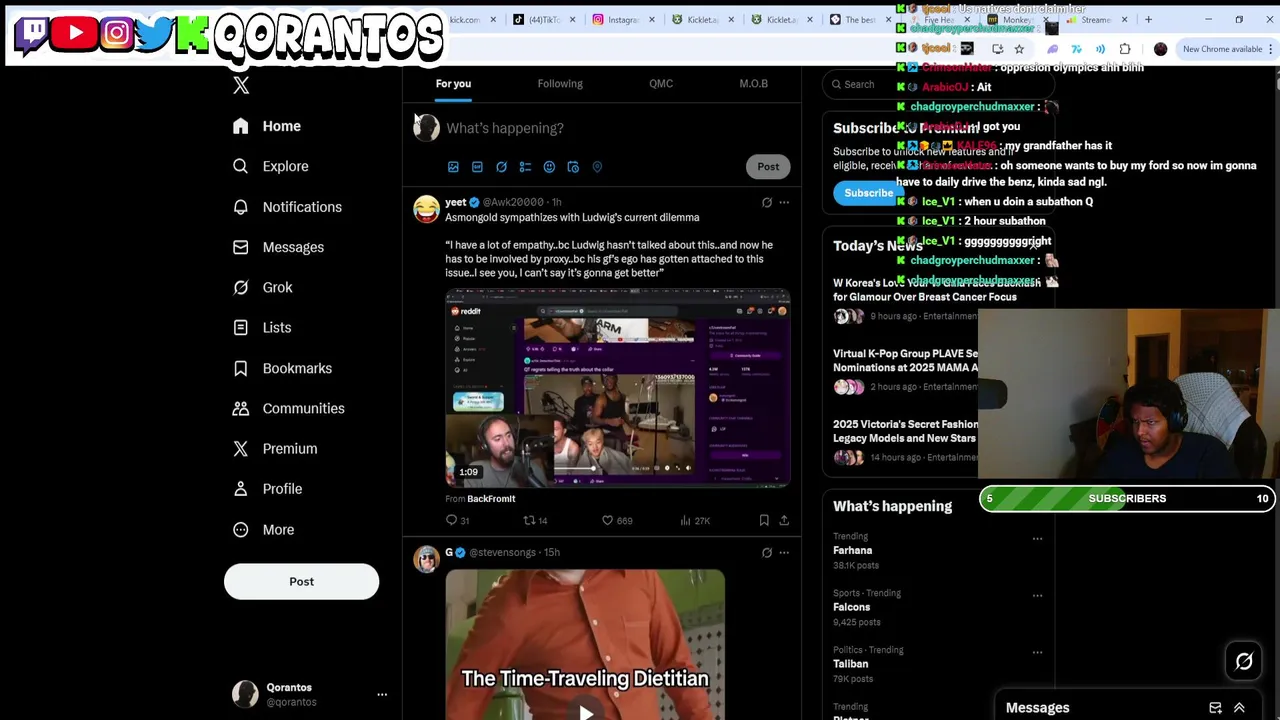Open 2025 Victoria's Secret Fashion news story
The width and height of the screenshot is (1280, 720).
905,431
